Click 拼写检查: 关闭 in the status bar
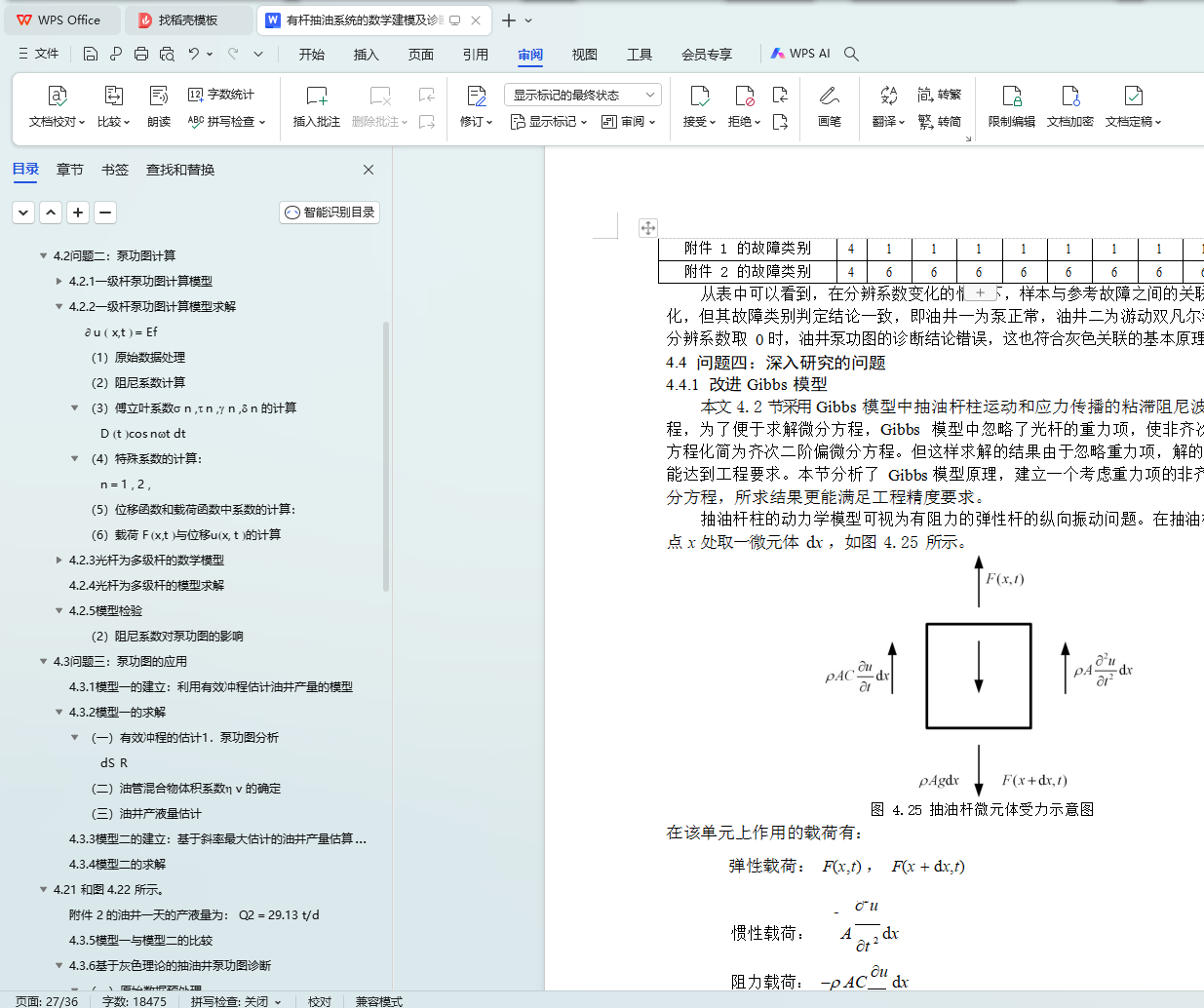Viewport: 1204px width, 1008px height. (x=236, y=1001)
